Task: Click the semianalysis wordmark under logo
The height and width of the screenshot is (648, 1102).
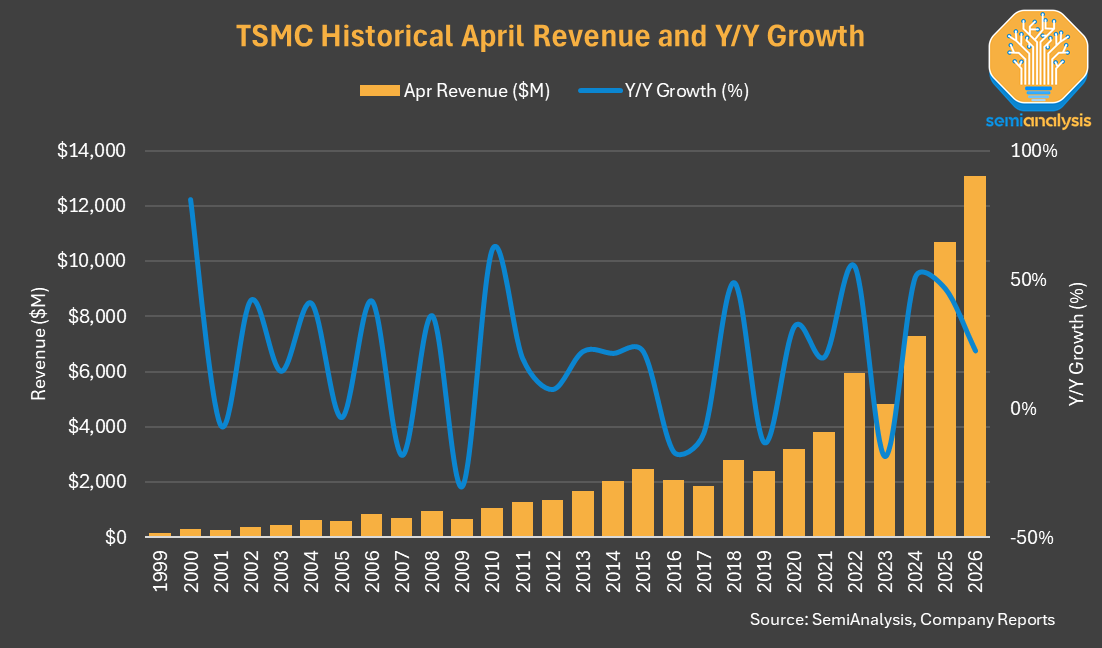Action: (1038, 121)
